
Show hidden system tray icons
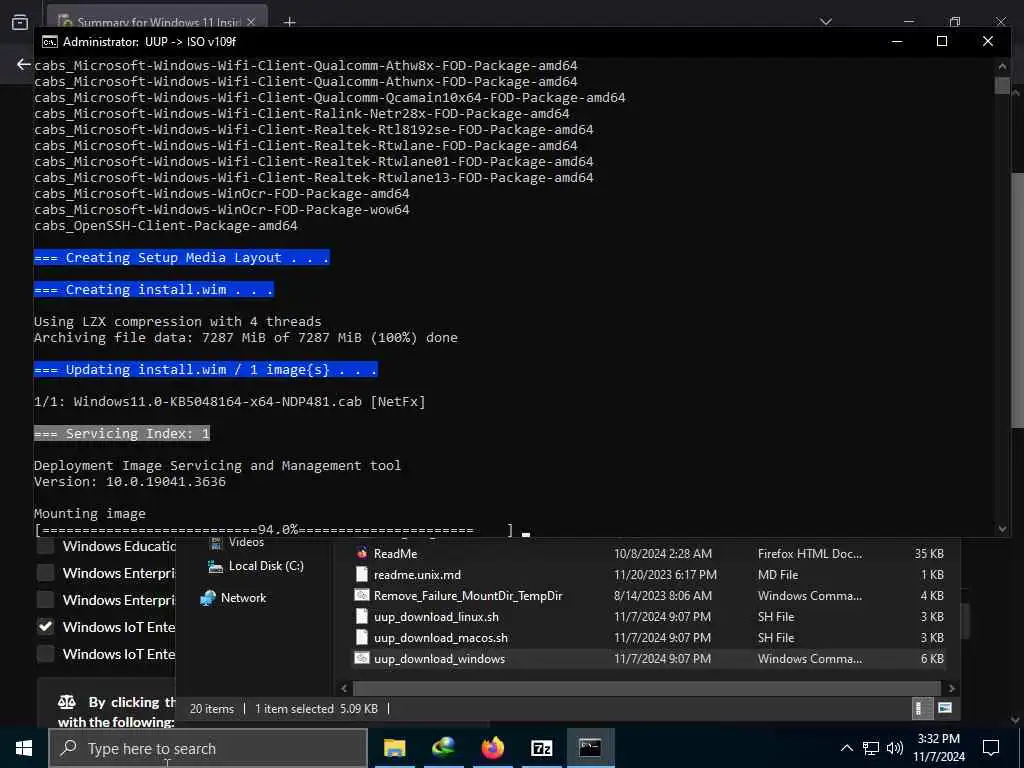(846, 748)
